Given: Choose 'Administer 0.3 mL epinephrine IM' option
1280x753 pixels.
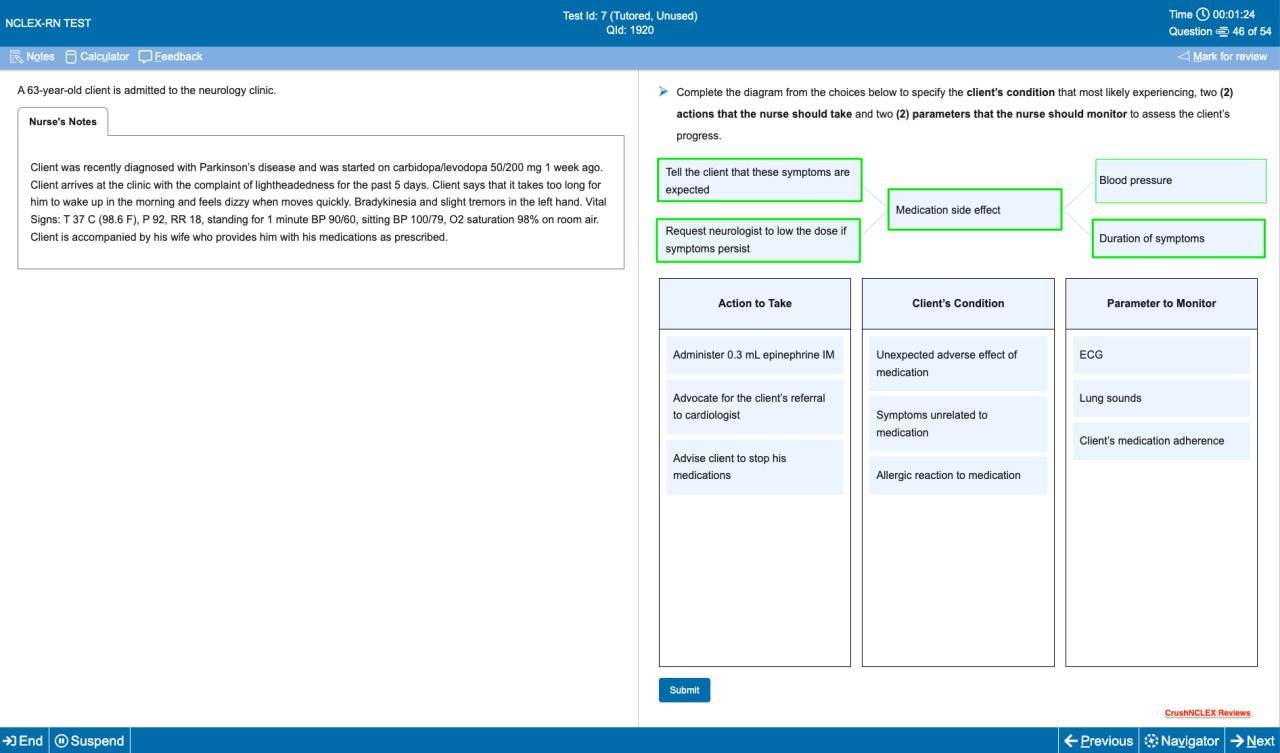Looking at the screenshot, I should (x=754, y=355).
